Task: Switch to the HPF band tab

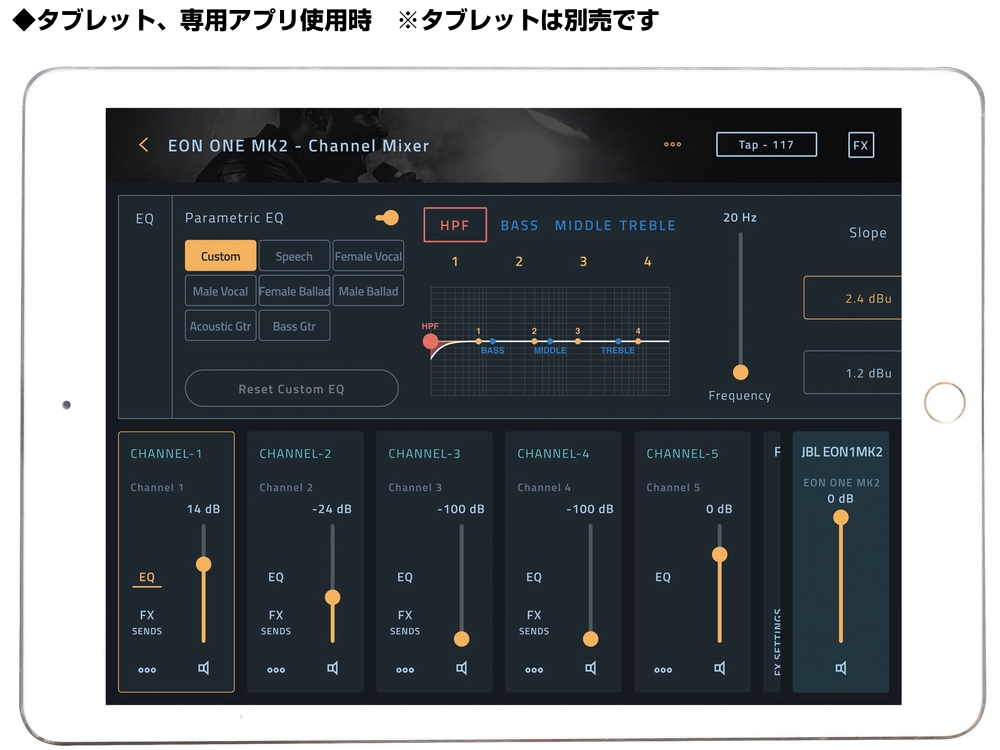Action: (455, 224)
